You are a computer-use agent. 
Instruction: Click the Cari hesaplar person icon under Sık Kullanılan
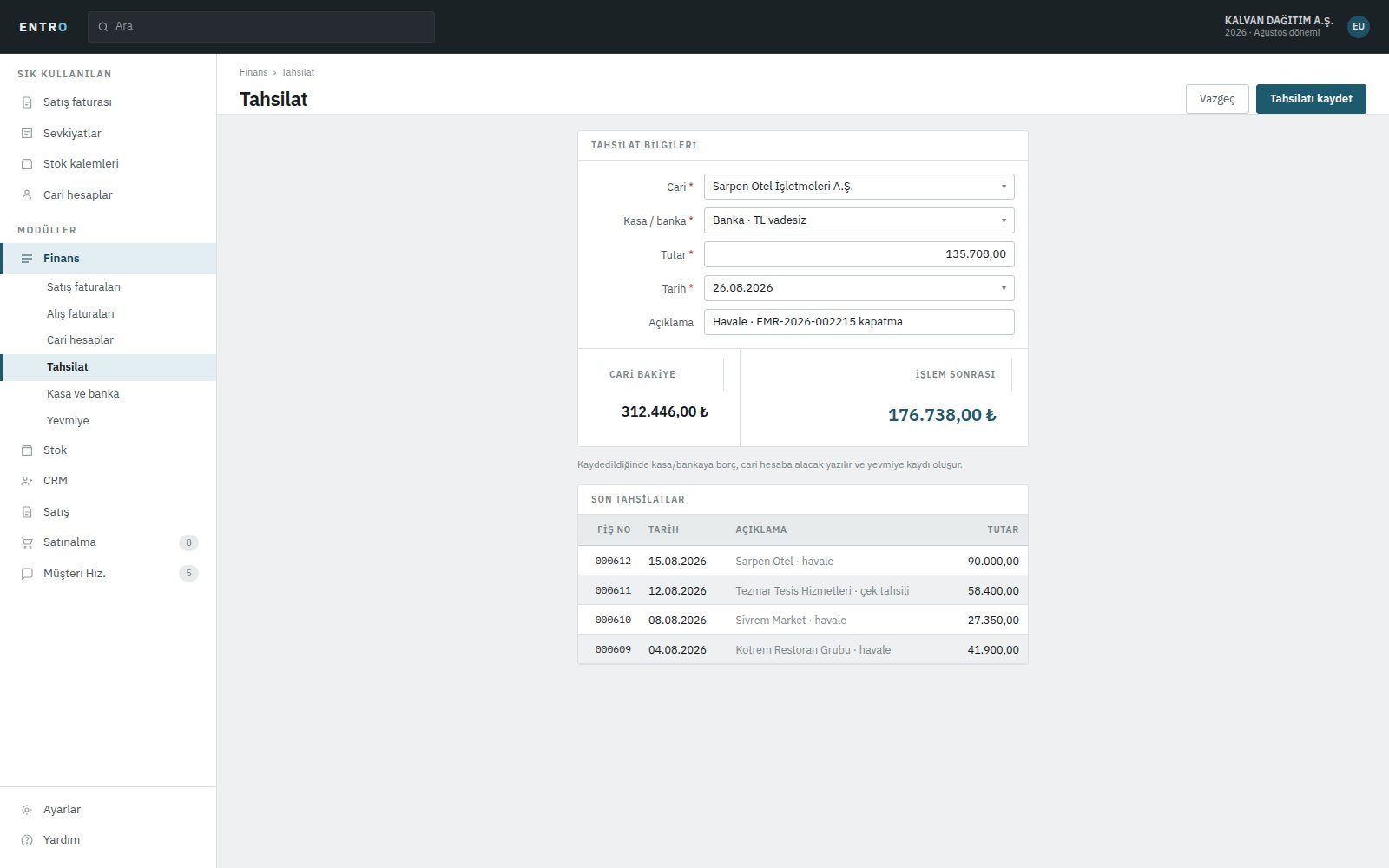(27, 195)
